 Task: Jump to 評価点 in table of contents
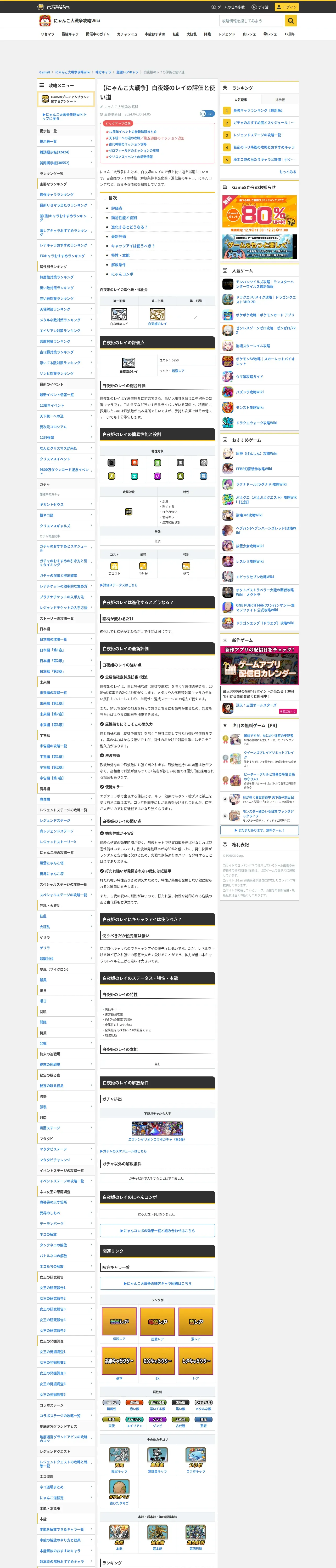coord(116,208)
